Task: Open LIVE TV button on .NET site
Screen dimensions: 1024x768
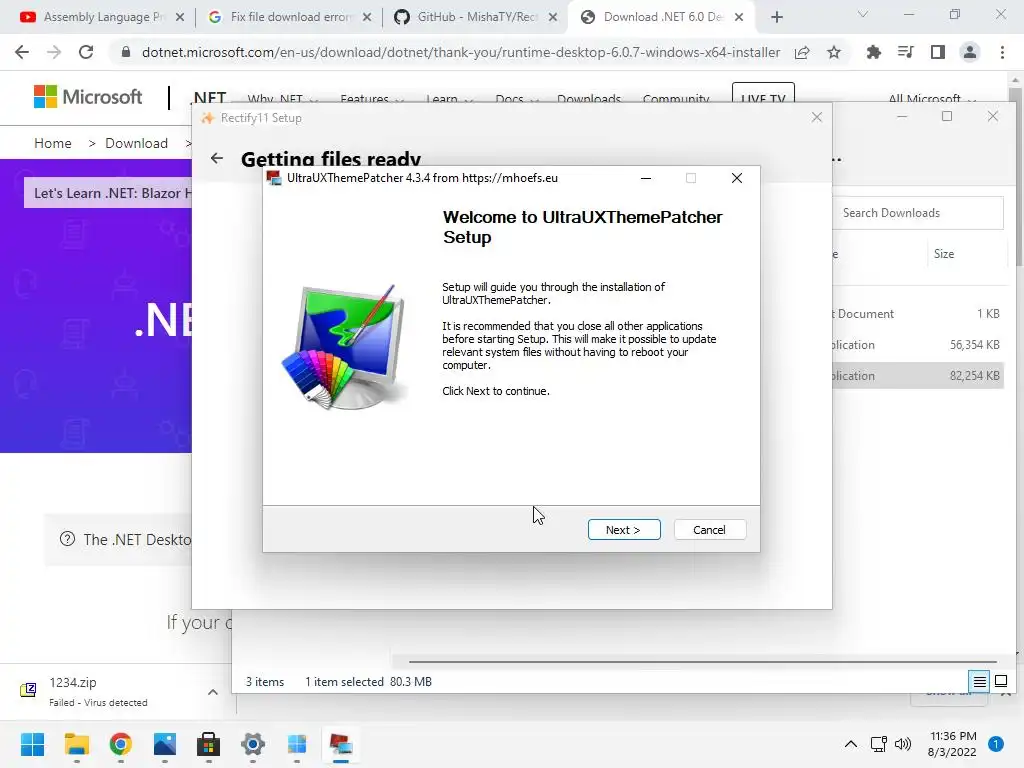Action: click(763, 94)
